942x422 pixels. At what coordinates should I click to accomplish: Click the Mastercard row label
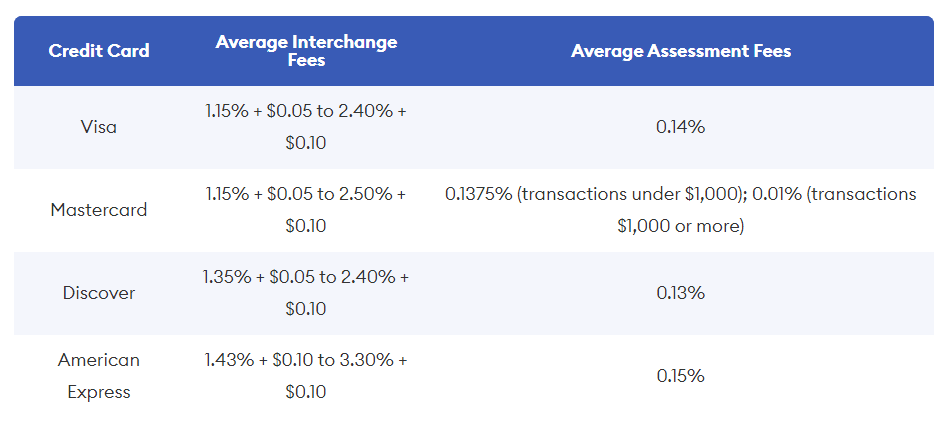coord(99,210)
